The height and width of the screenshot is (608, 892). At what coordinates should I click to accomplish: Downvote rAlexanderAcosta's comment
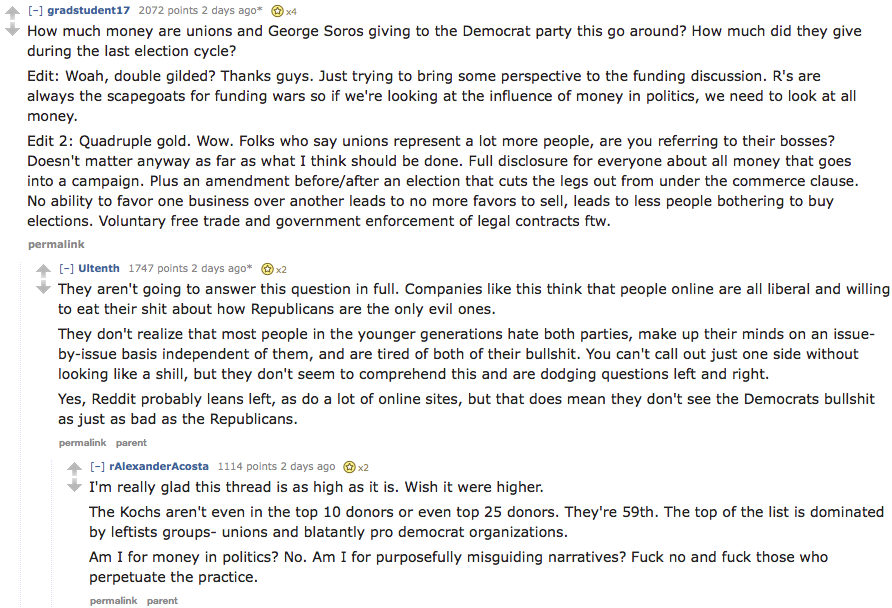pyautogui.click(x=75, y=486)
